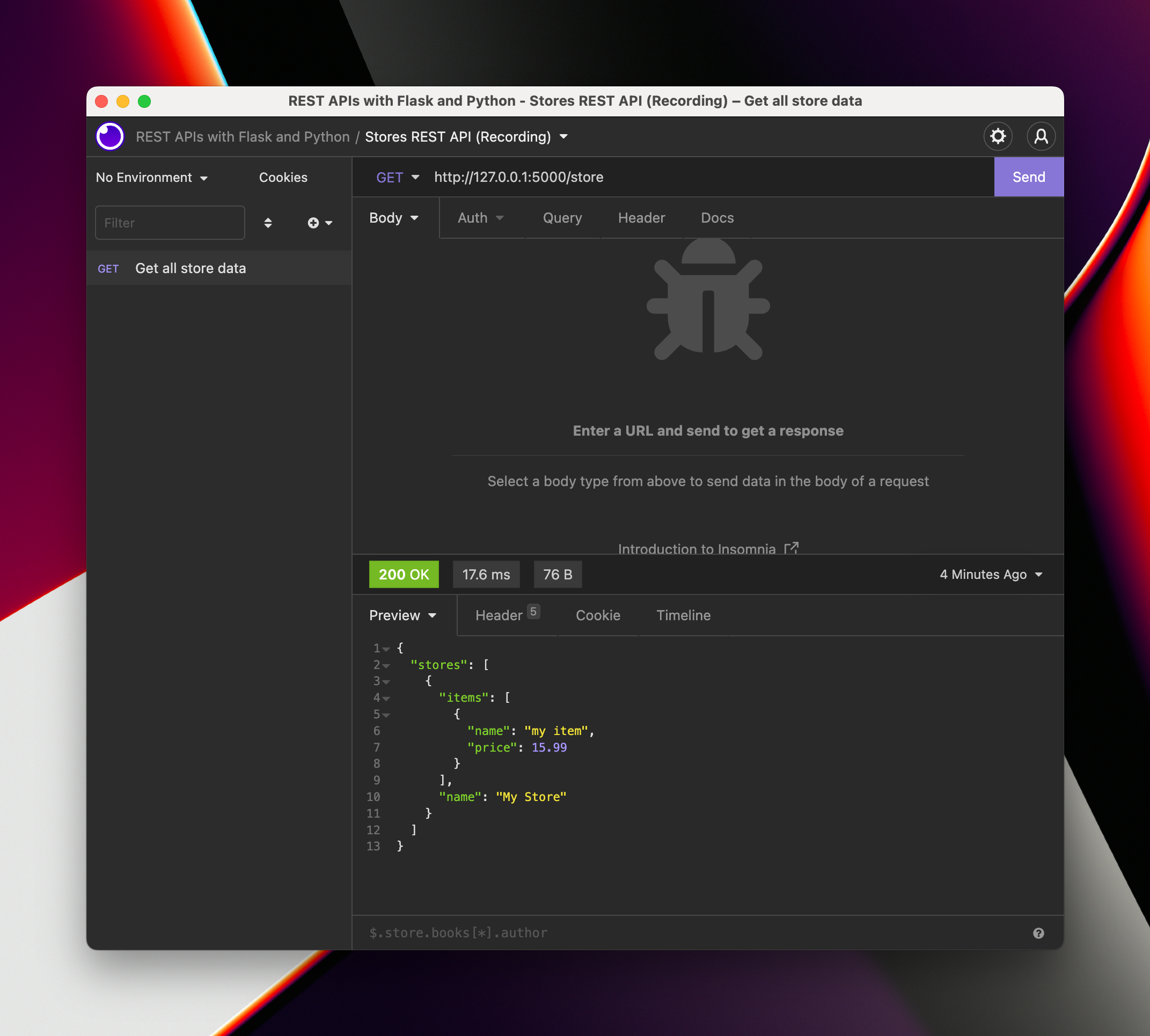Click the header count badge 5
The image size is (1150, 1036).
(x=533, y=612)
